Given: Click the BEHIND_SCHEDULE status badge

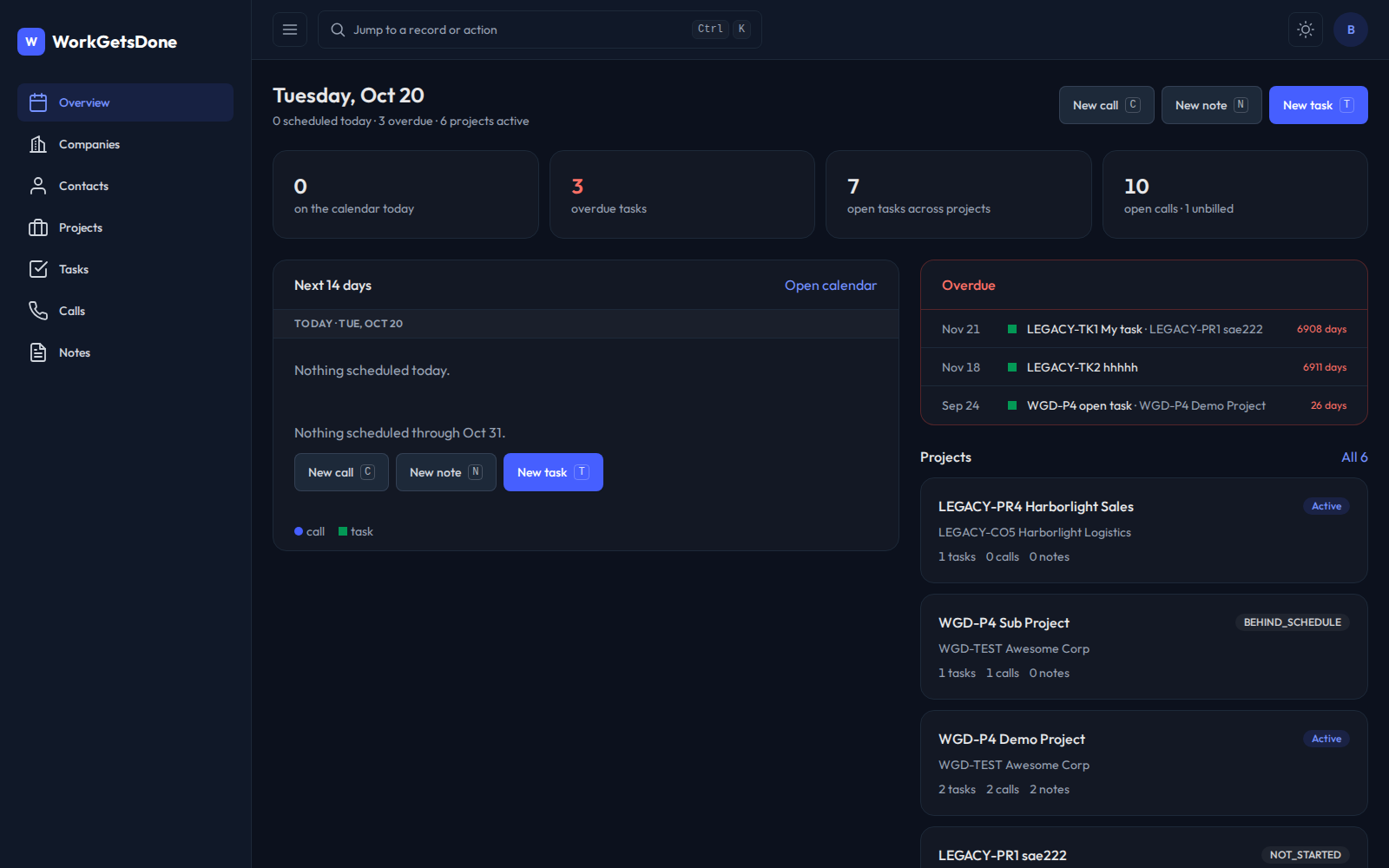Looking at the screenshot, I should click(x=1293, y=622).
